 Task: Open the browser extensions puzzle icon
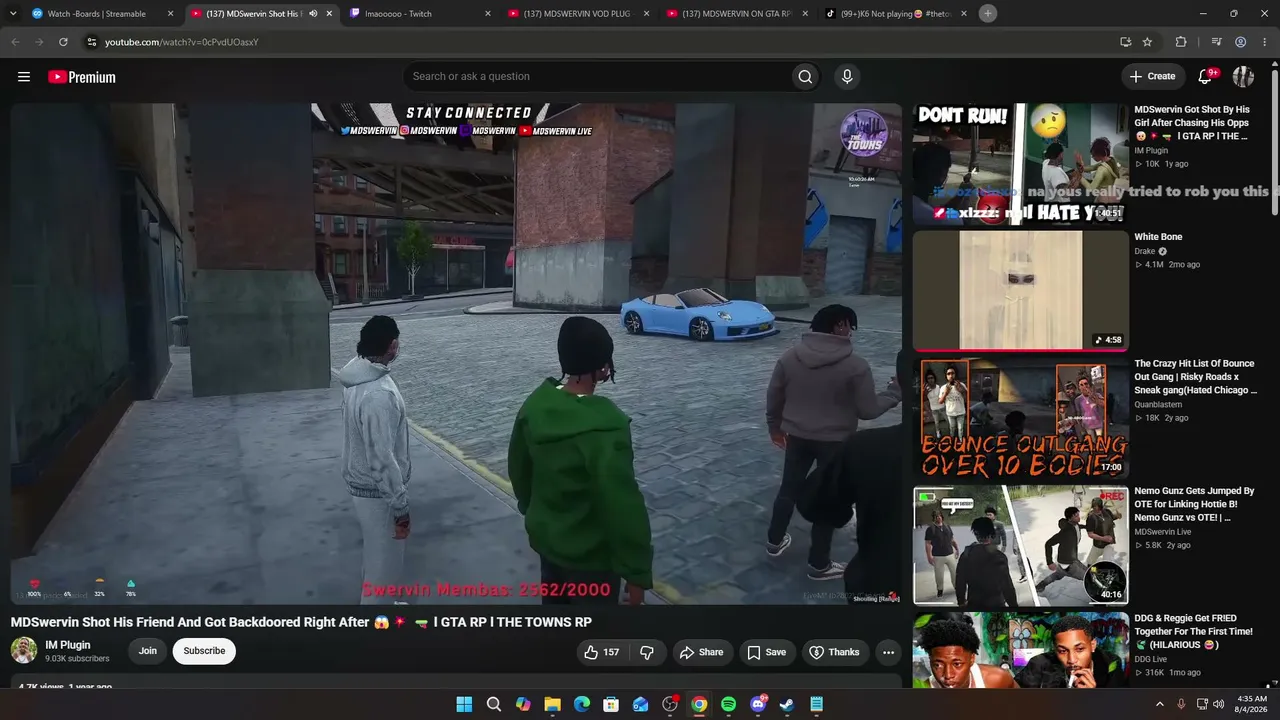point(1181,42)
